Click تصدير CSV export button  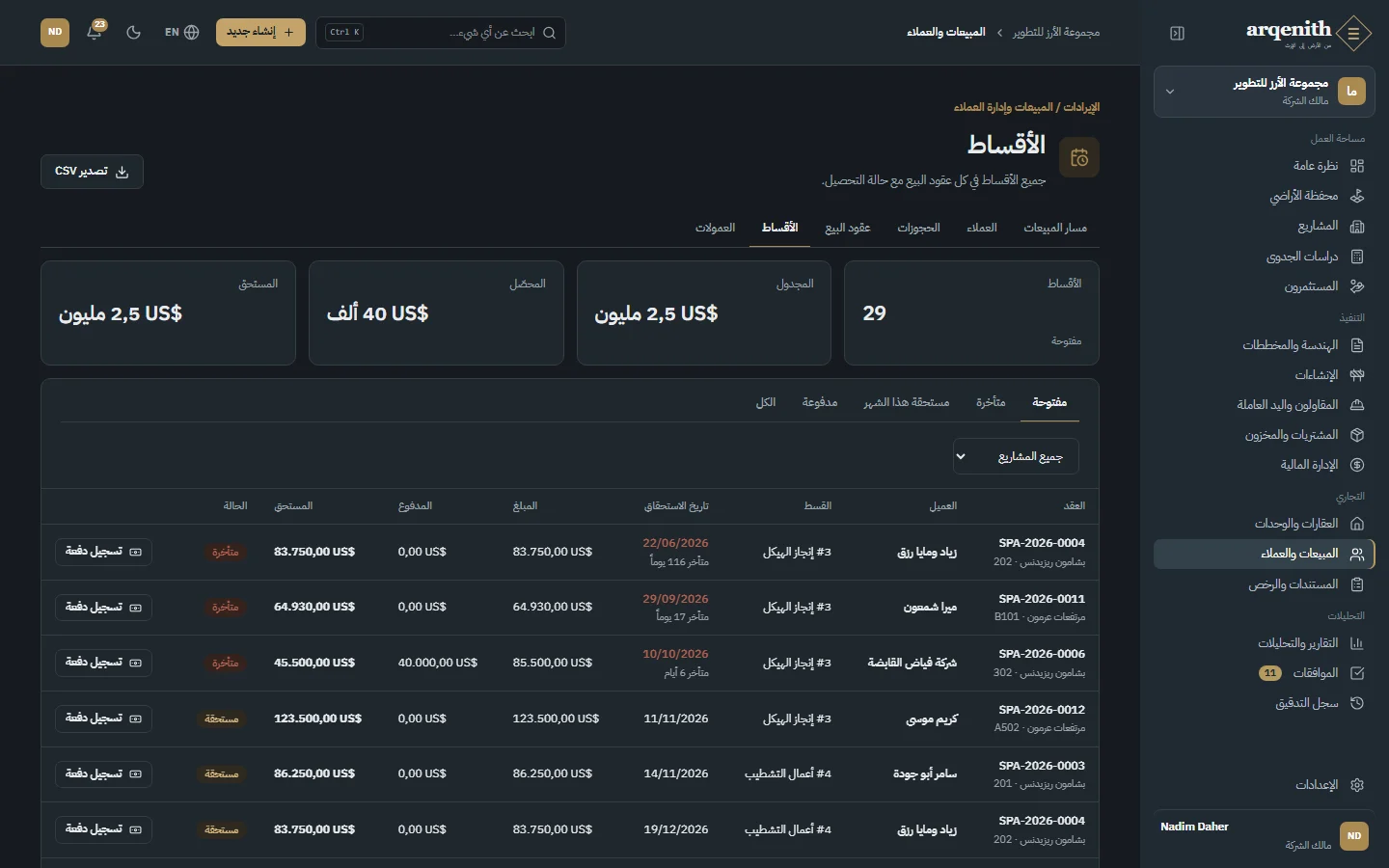pyautogui.click(x=92, y=172)
